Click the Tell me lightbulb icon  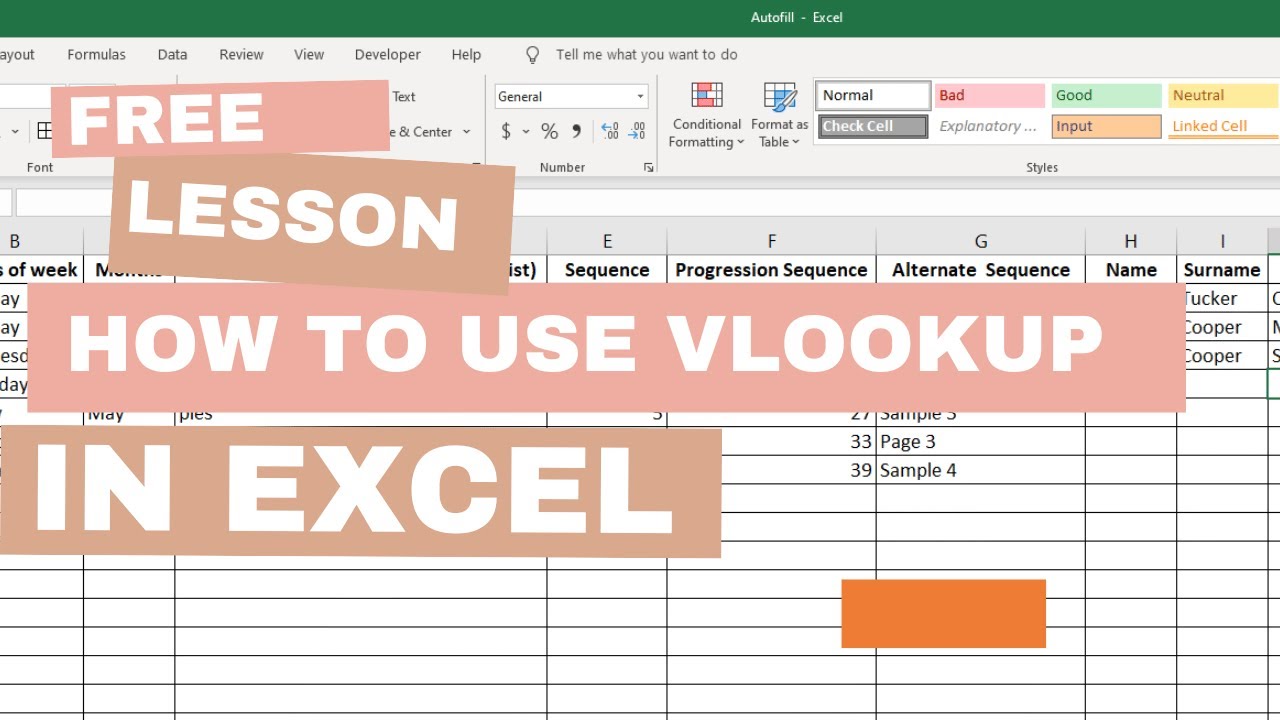point(533,55)
